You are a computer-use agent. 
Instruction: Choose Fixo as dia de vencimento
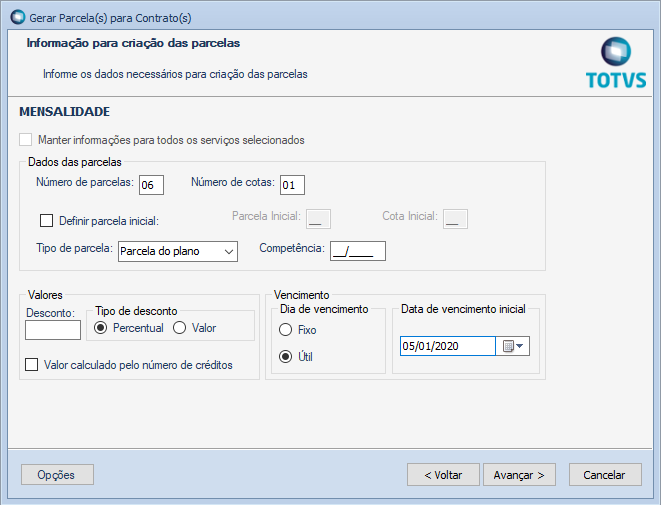pos(285,330)
